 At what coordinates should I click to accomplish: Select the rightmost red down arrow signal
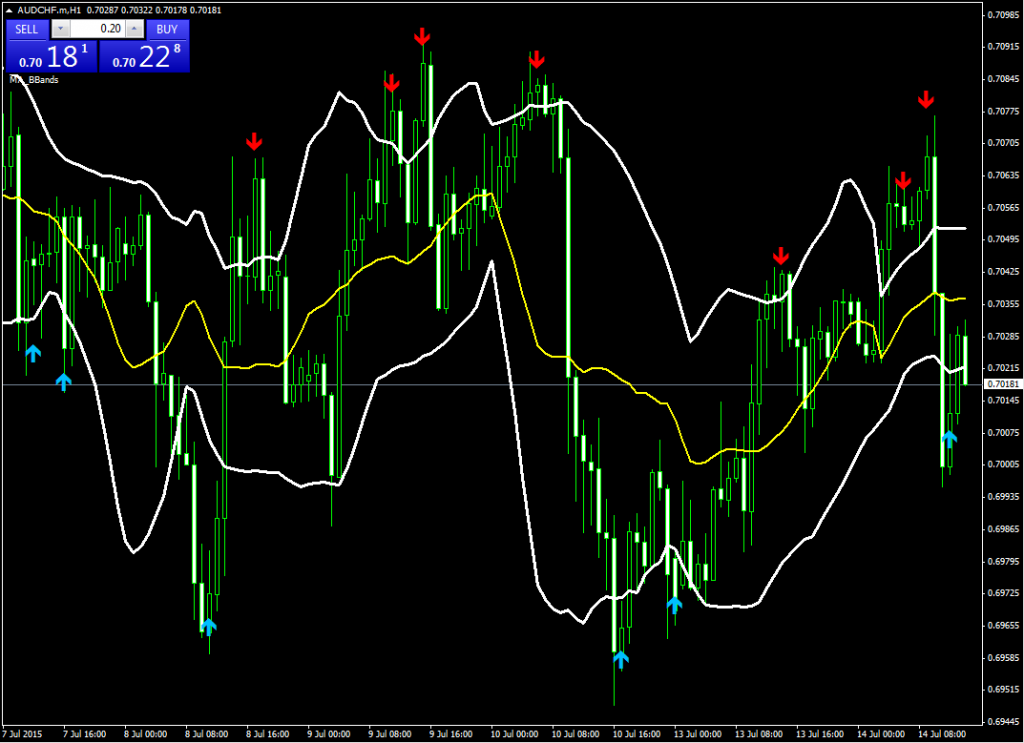(x=926, y=99)
